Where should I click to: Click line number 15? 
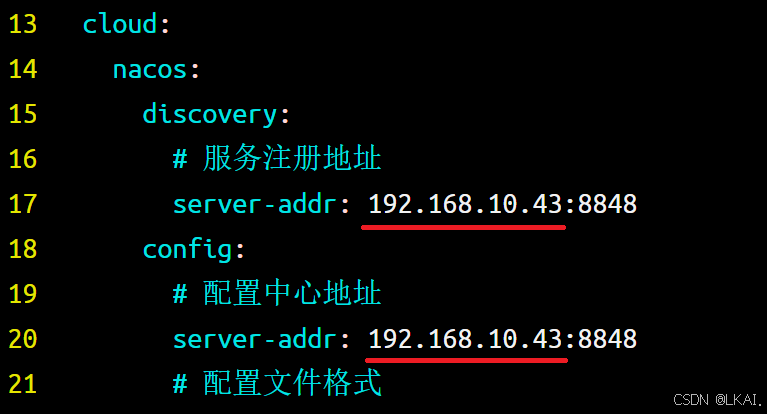point(23,114)
